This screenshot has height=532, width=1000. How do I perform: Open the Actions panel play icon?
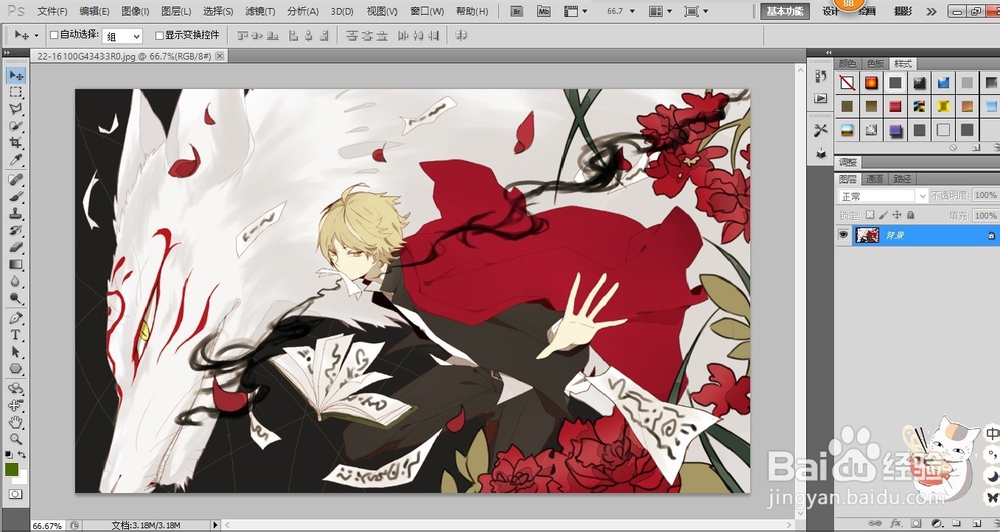[x=821, y=98]
